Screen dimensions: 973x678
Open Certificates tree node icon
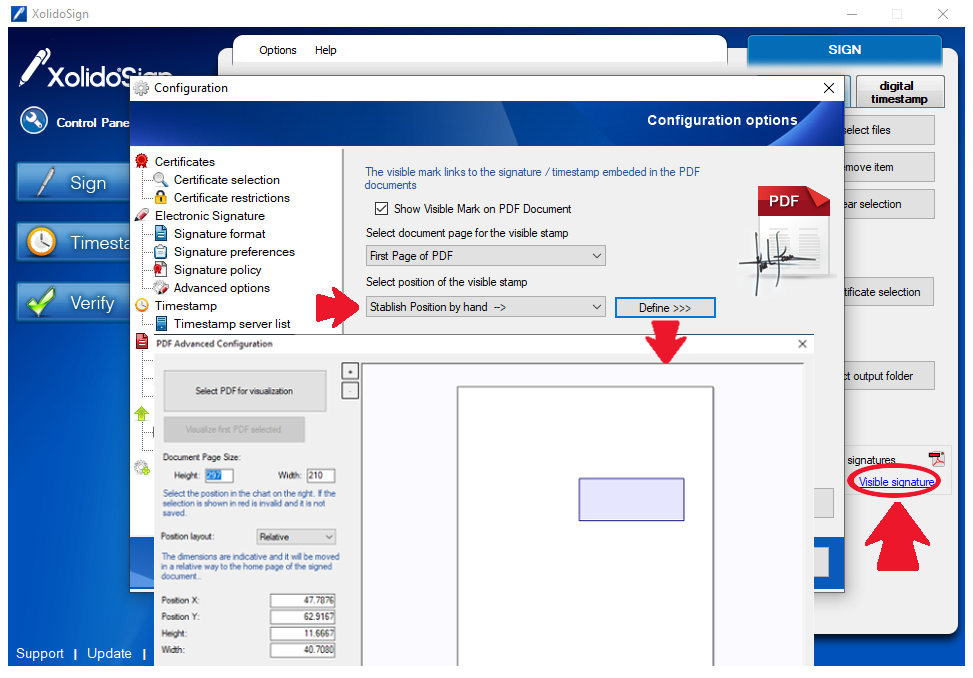(141, 161)
